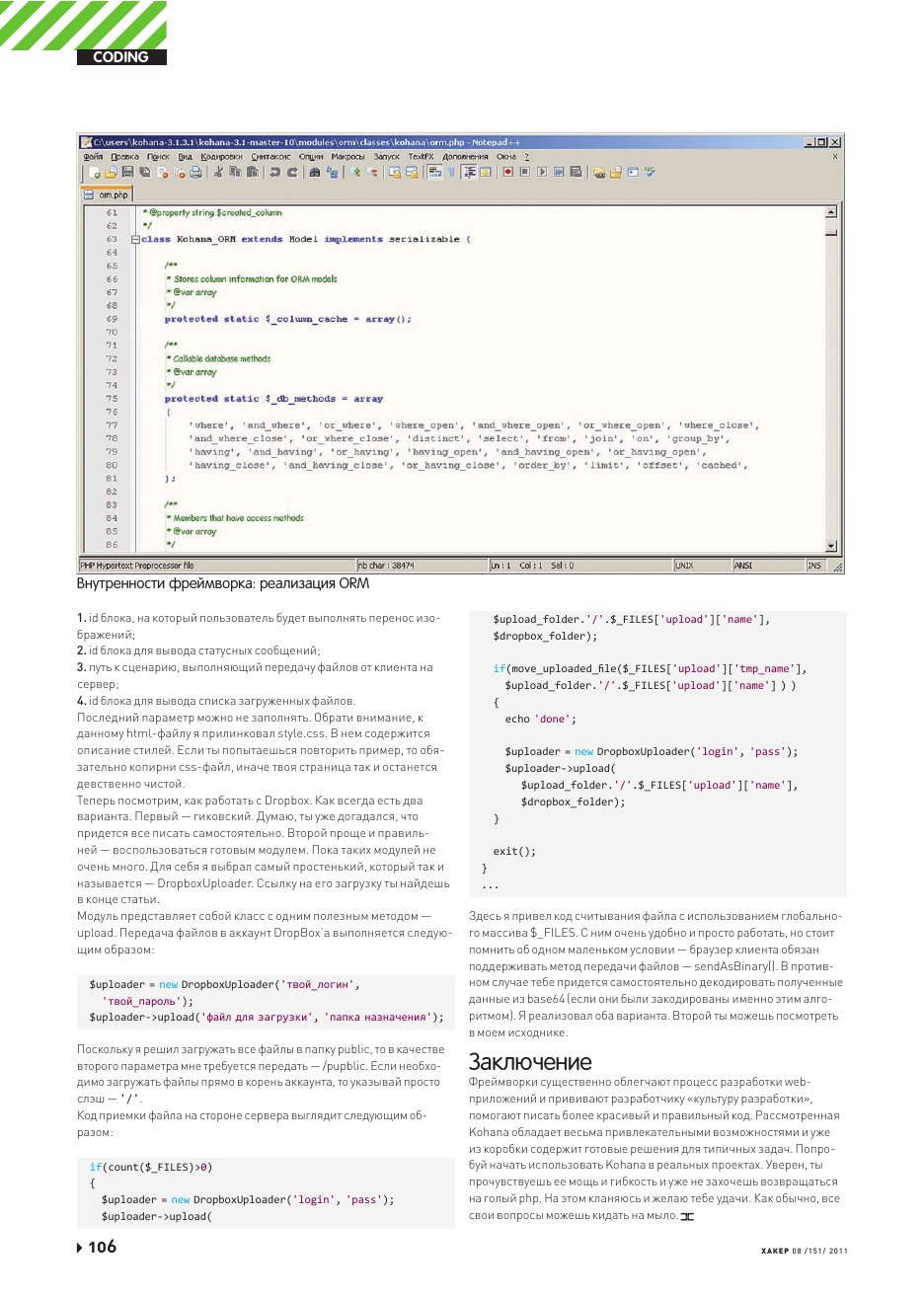Play back the recorded macro
The image size is (924, 1296).
pos(542,173)
